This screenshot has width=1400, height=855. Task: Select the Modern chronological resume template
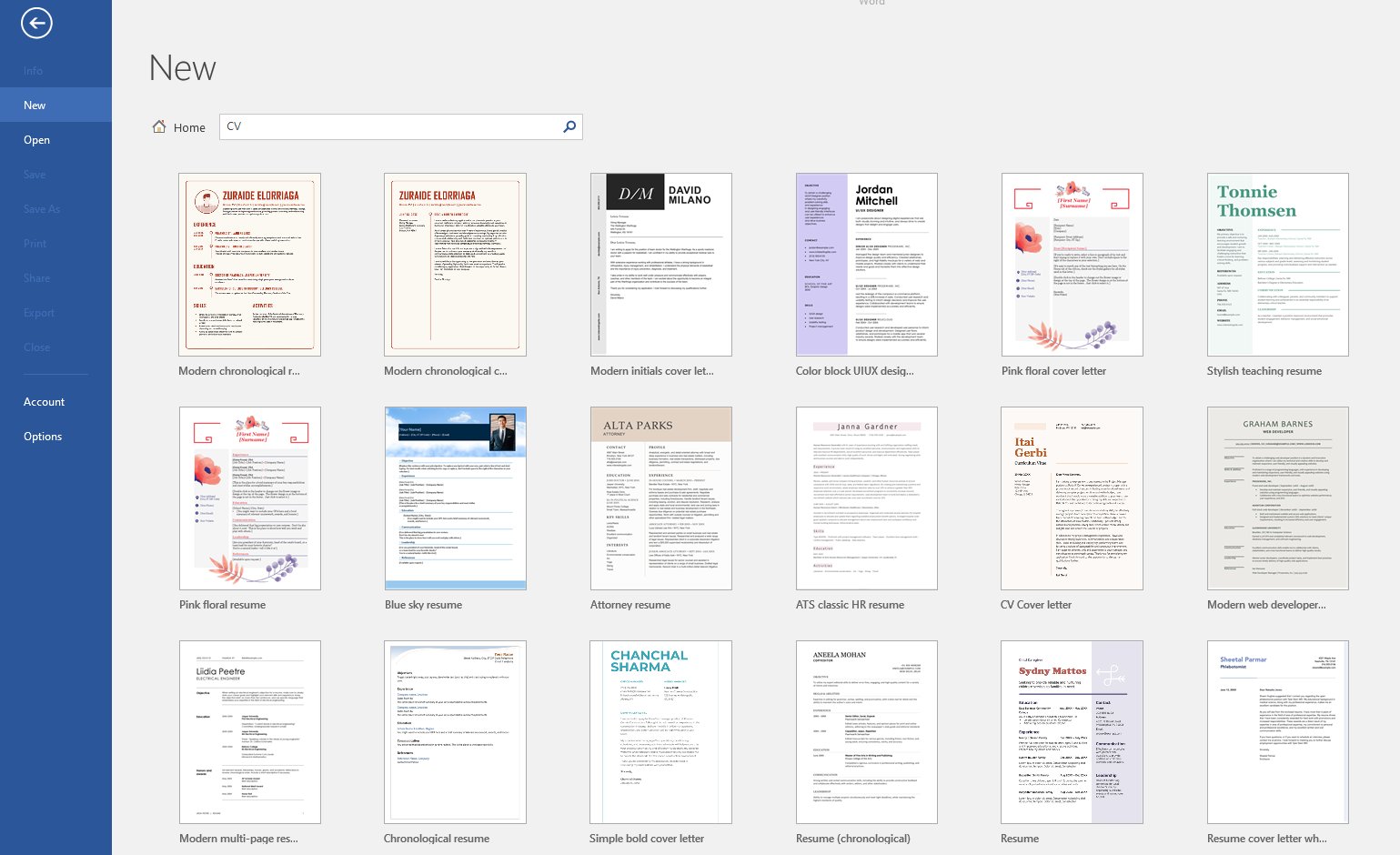pyautogui.click(x=249, y=265)
